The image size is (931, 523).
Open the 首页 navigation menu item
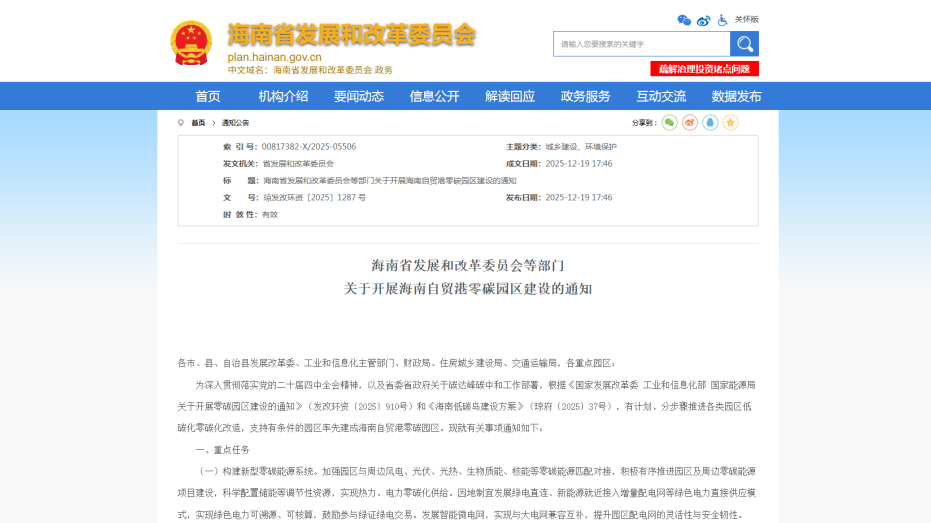pyautogui.click(x=208, y=96)
